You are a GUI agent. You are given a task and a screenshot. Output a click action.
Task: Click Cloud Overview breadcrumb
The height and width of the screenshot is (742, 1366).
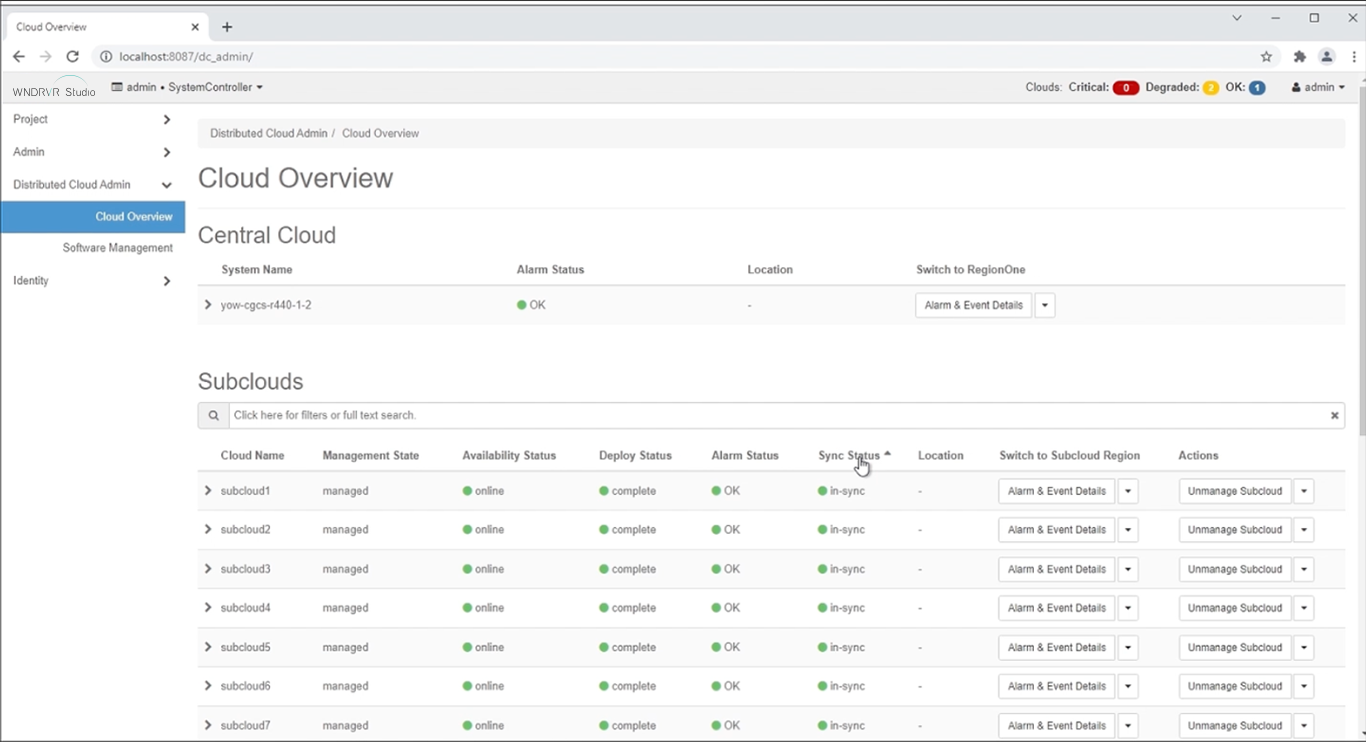point(380,133)
